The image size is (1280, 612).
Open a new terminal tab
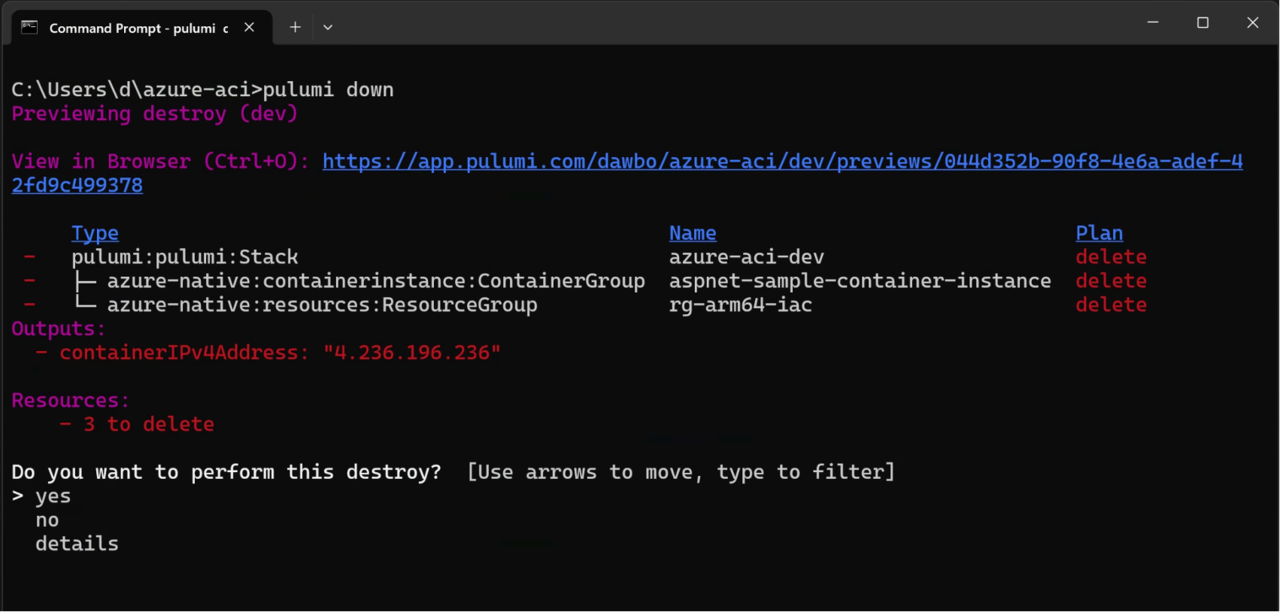point(295,28)
